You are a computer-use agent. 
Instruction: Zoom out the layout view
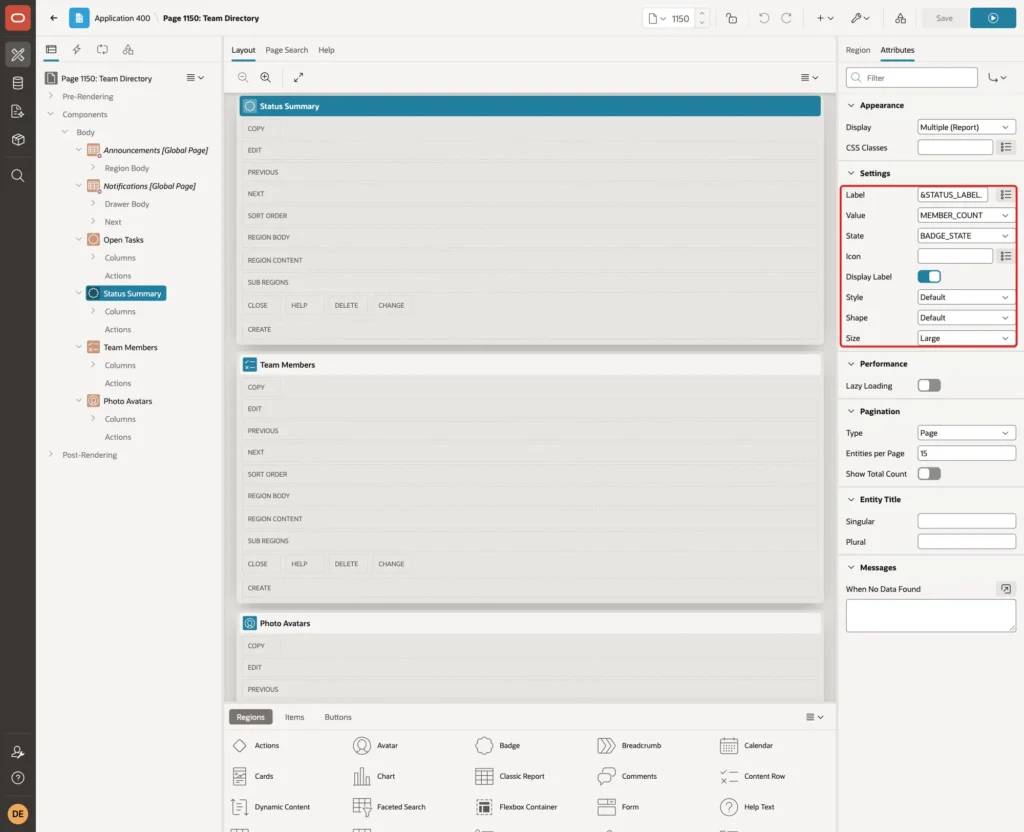243,77
